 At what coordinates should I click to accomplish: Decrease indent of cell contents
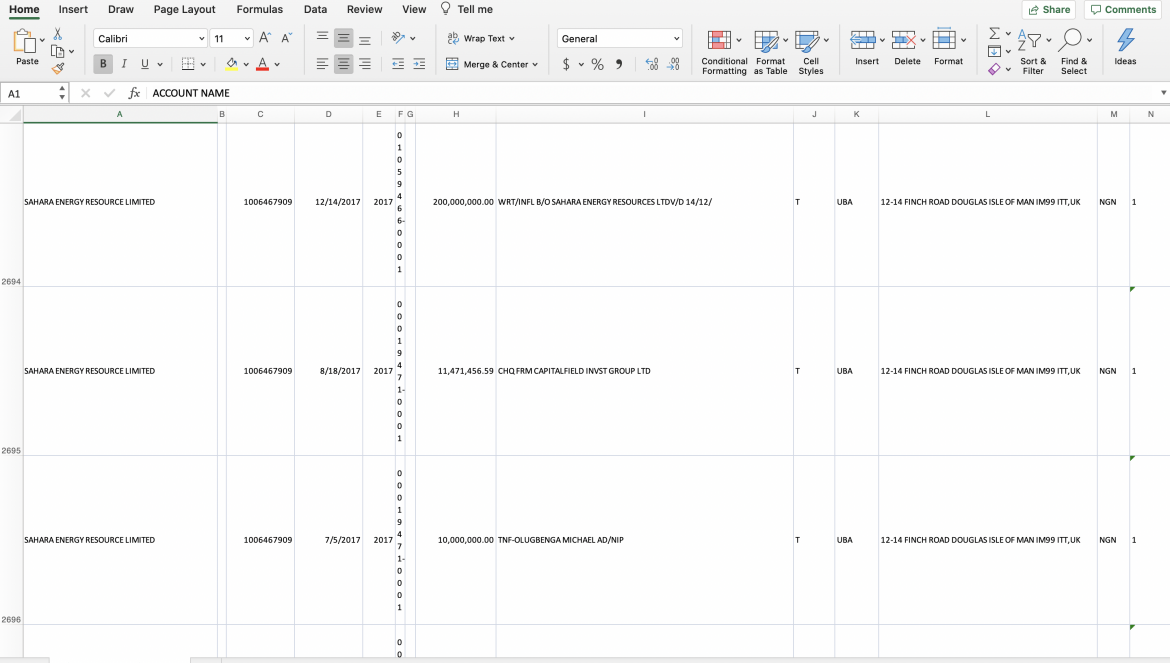tap(398, 64)
